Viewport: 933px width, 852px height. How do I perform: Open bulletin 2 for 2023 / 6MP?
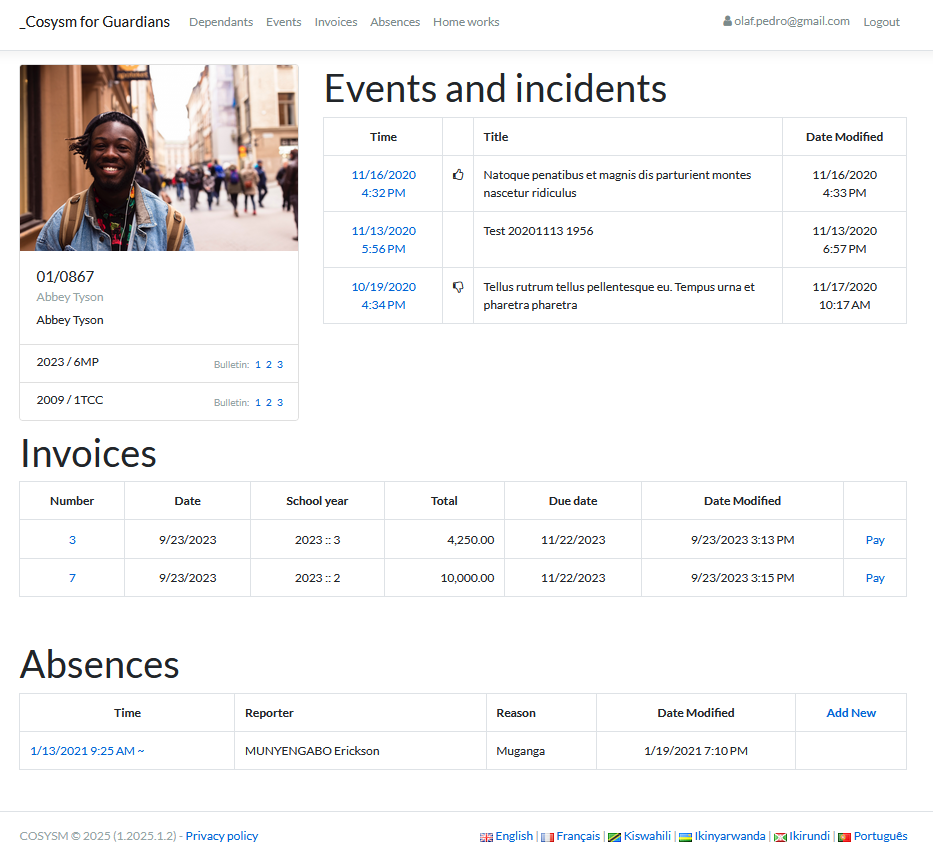pyautogui.click(x=269, y=365)
